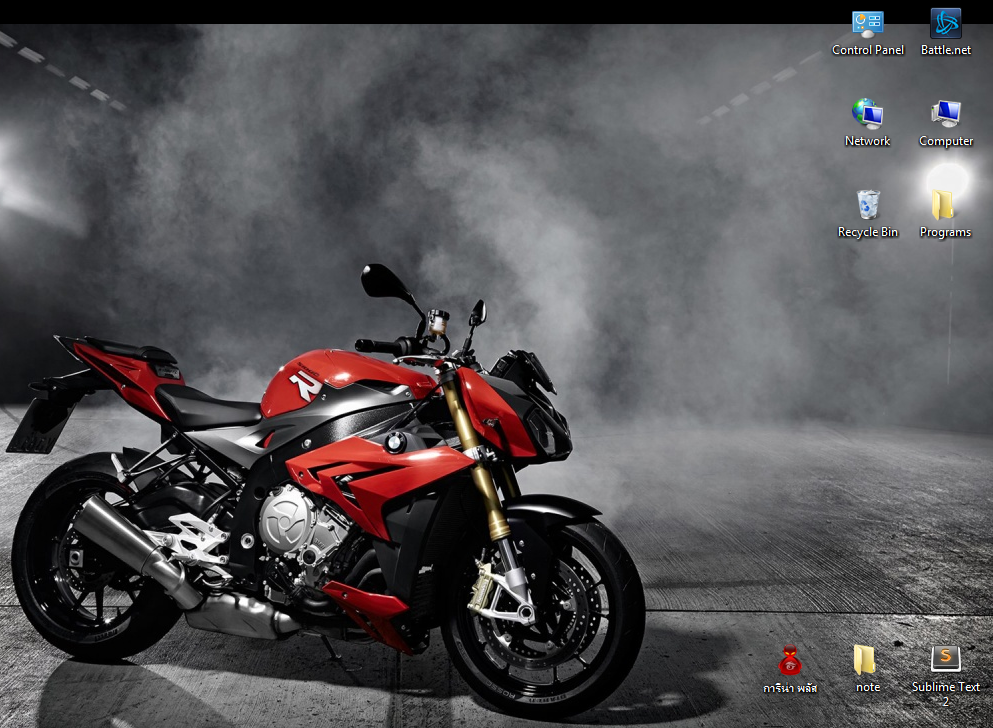Click the "Control Panel" label text

coord(868,50)
